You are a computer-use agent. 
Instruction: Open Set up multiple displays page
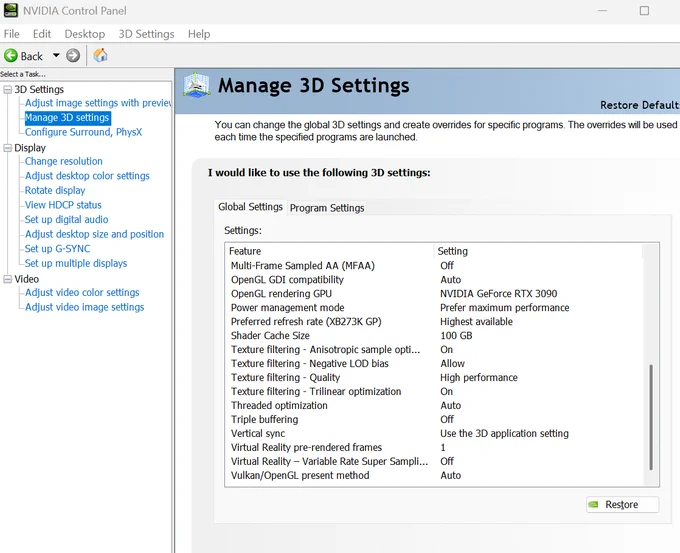pyautogui.click(x=76, y=263)
